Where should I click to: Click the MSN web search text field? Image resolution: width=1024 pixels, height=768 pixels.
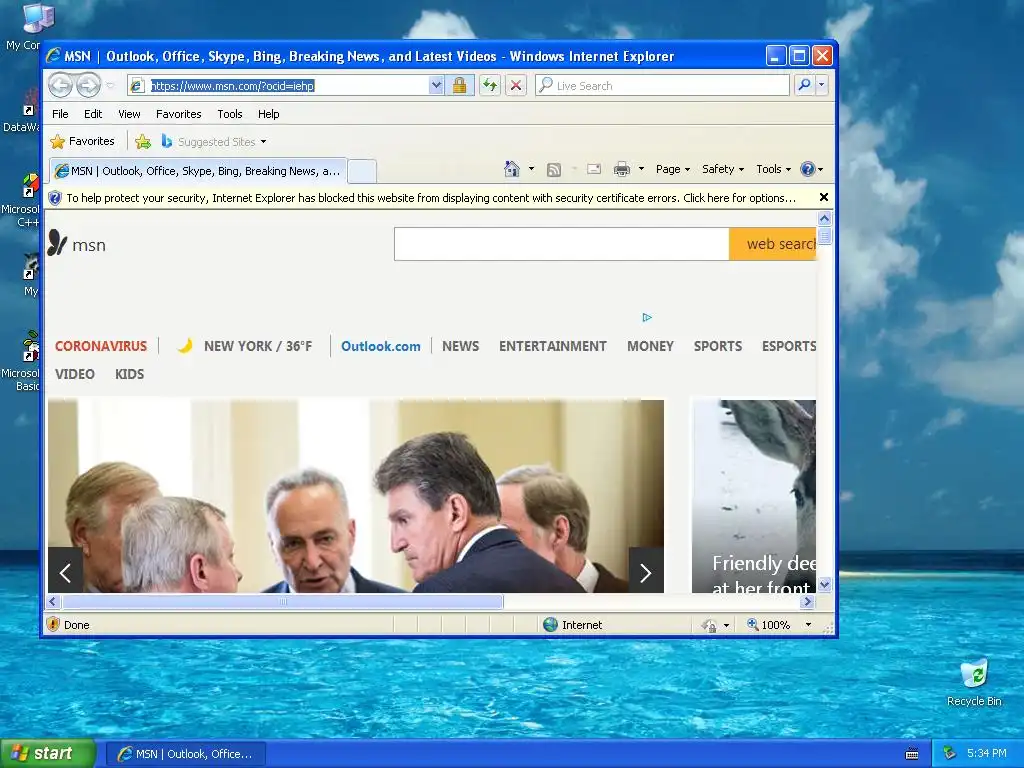(562, 244)
